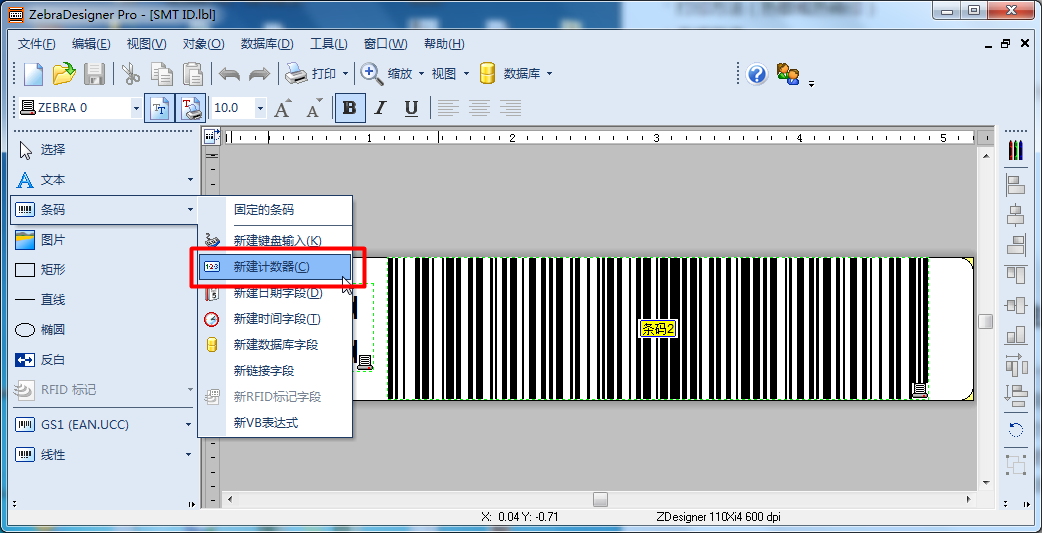The width and height of the screenshot is (1042, 533).
Task: Click the Cut scissors icon
Action: 131,74
